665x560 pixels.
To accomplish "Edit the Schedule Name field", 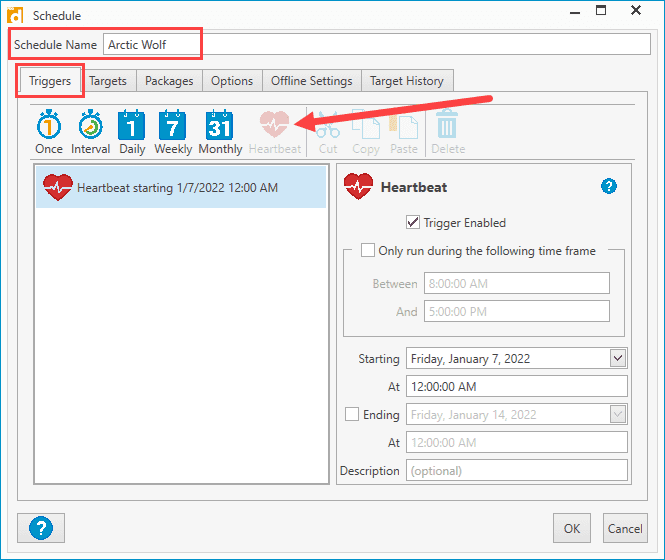I will pyautogui.click(x=377, y=44).
